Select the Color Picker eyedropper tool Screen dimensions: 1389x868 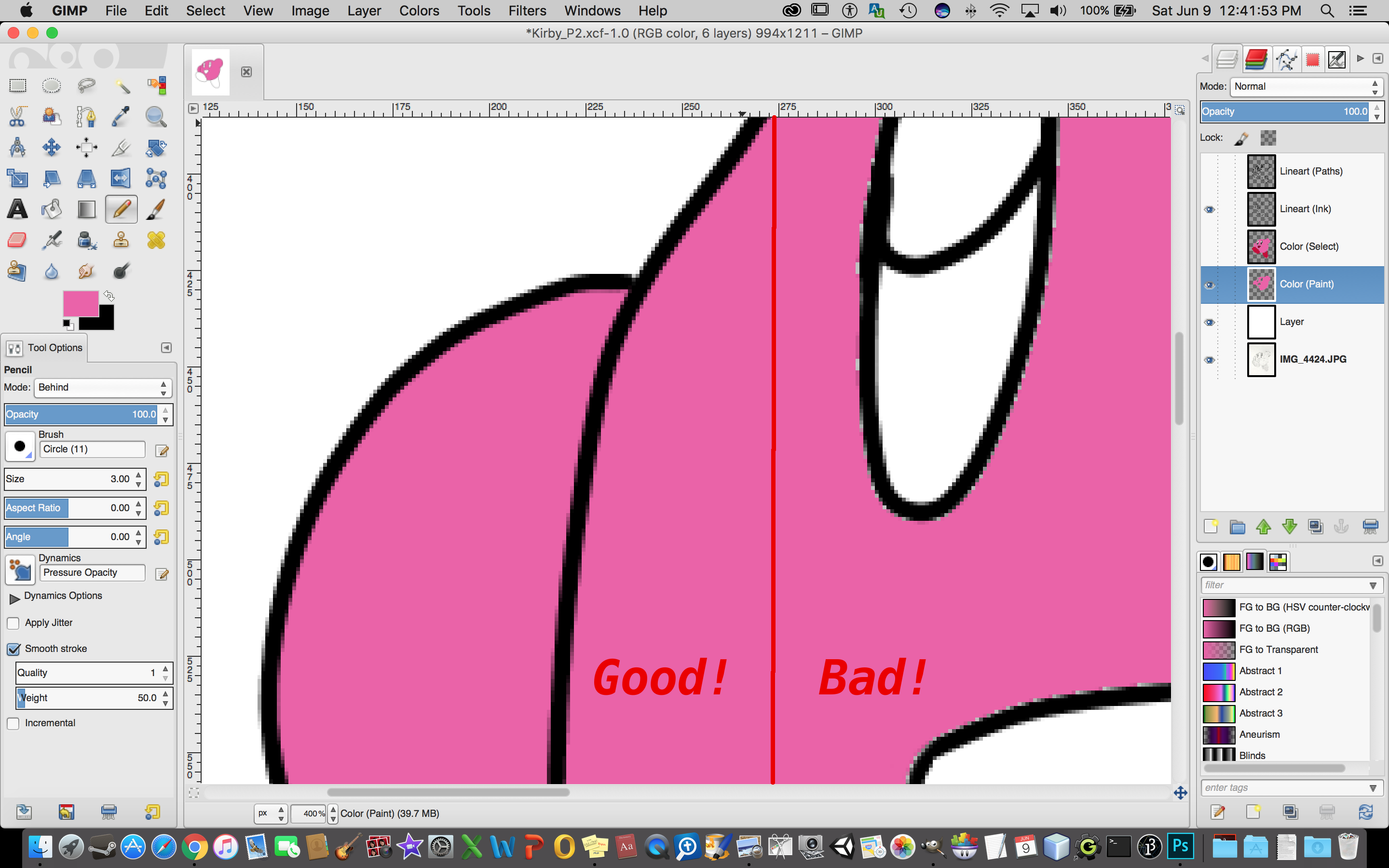pyautogui.click(x=121, y=117)
